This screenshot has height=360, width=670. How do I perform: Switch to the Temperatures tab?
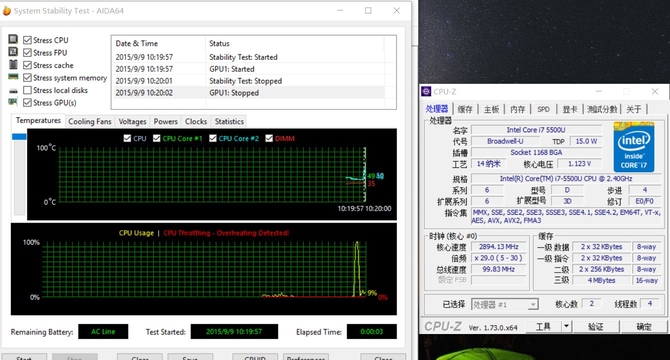coord(38,120)
